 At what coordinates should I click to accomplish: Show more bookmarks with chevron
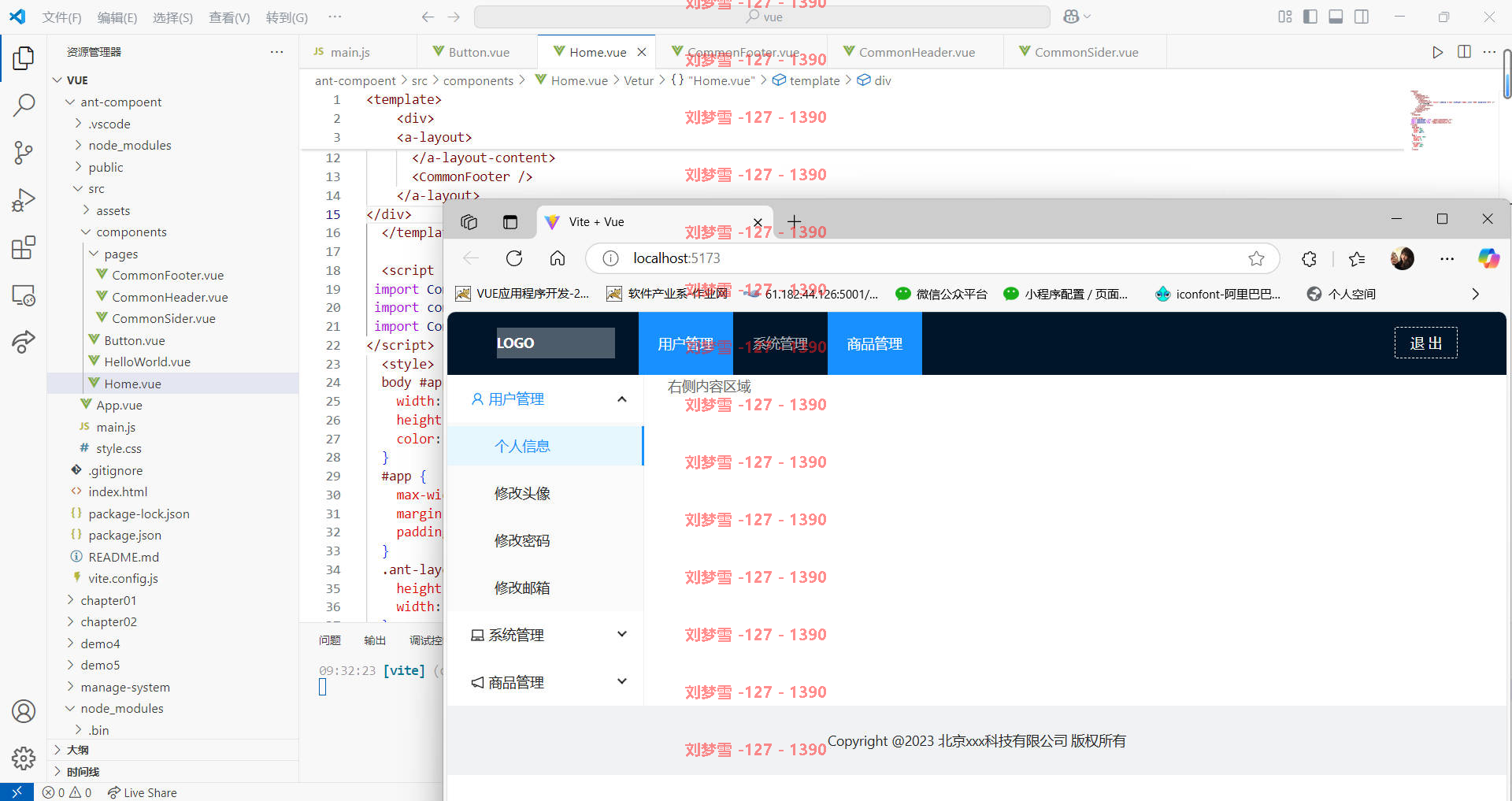point(1475,294)
